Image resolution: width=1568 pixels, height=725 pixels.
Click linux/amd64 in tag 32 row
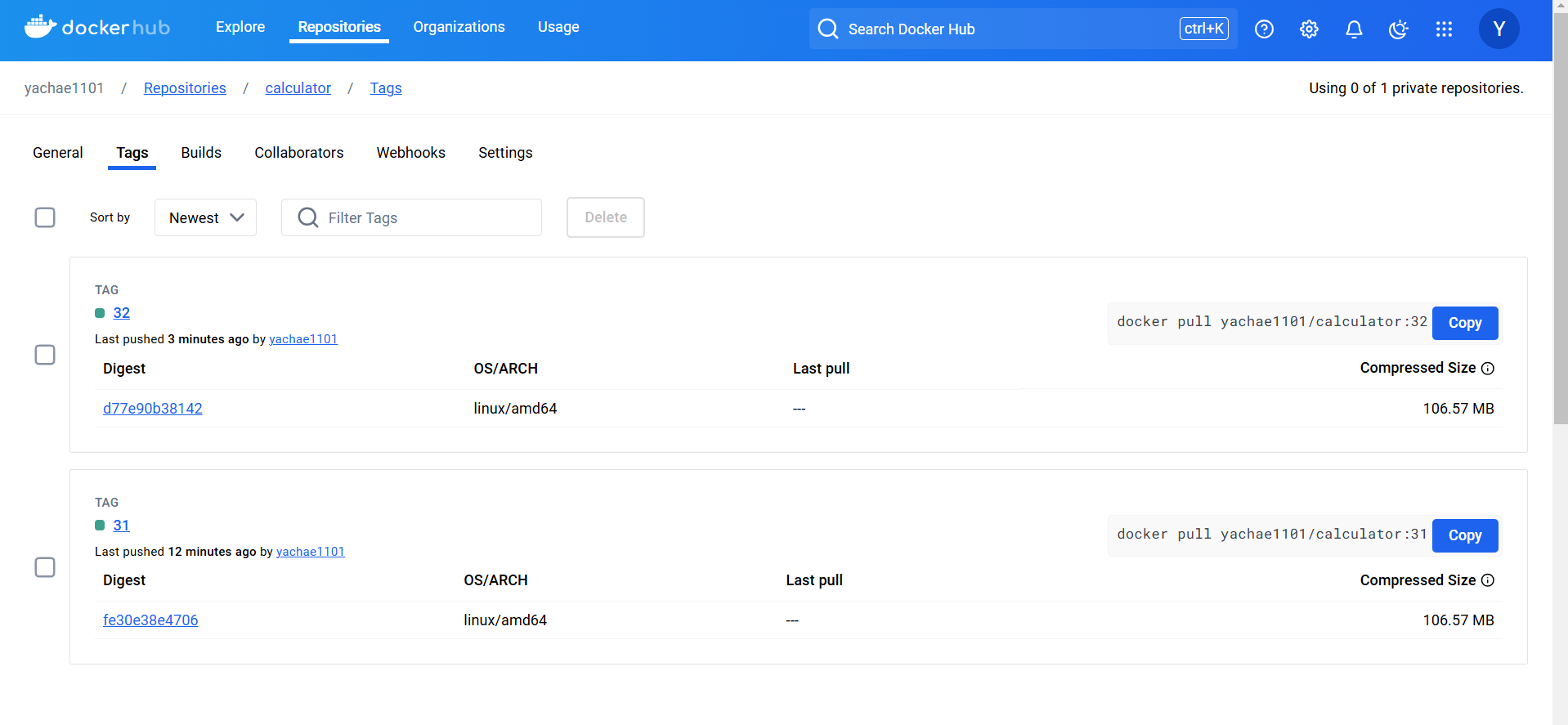click(515, 409)
